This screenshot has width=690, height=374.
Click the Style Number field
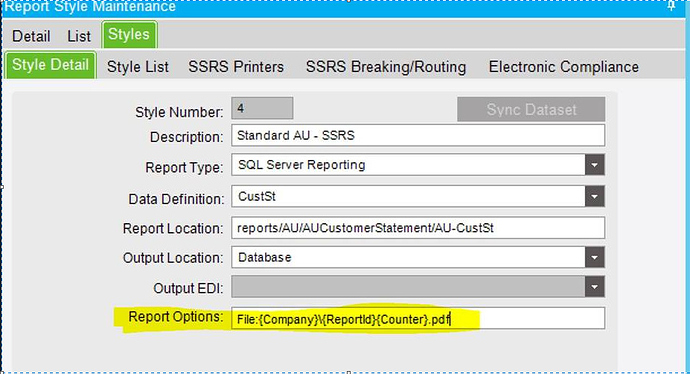262,108
